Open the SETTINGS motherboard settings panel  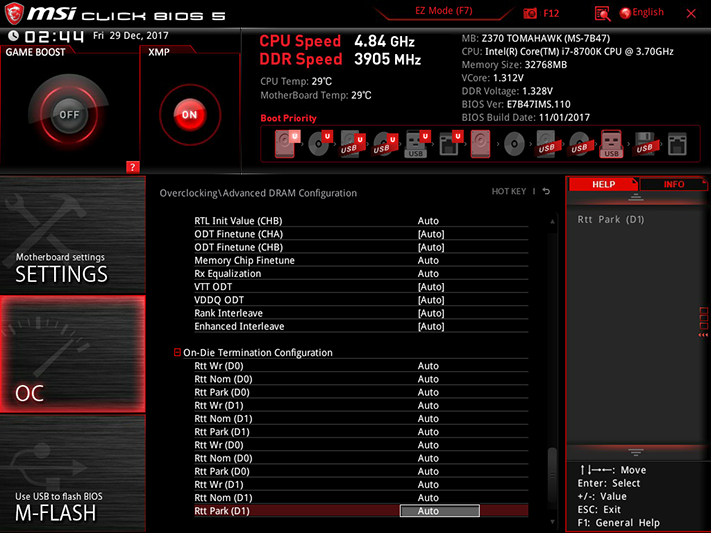(x=73, y=235)
